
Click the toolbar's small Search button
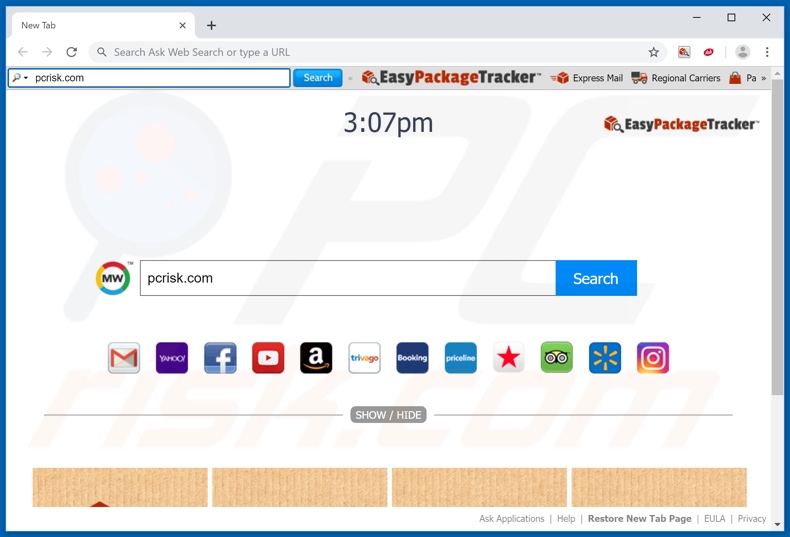point(318,78)
